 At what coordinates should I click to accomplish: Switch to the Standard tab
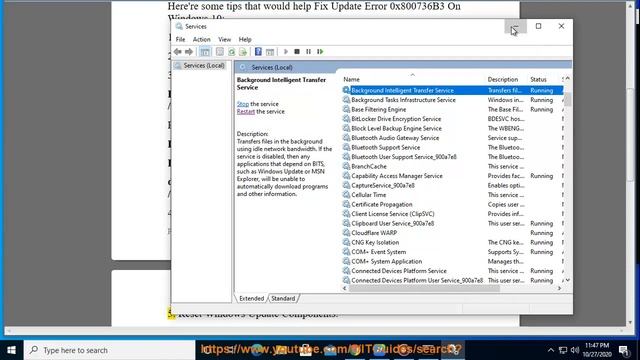pos(283,298)
